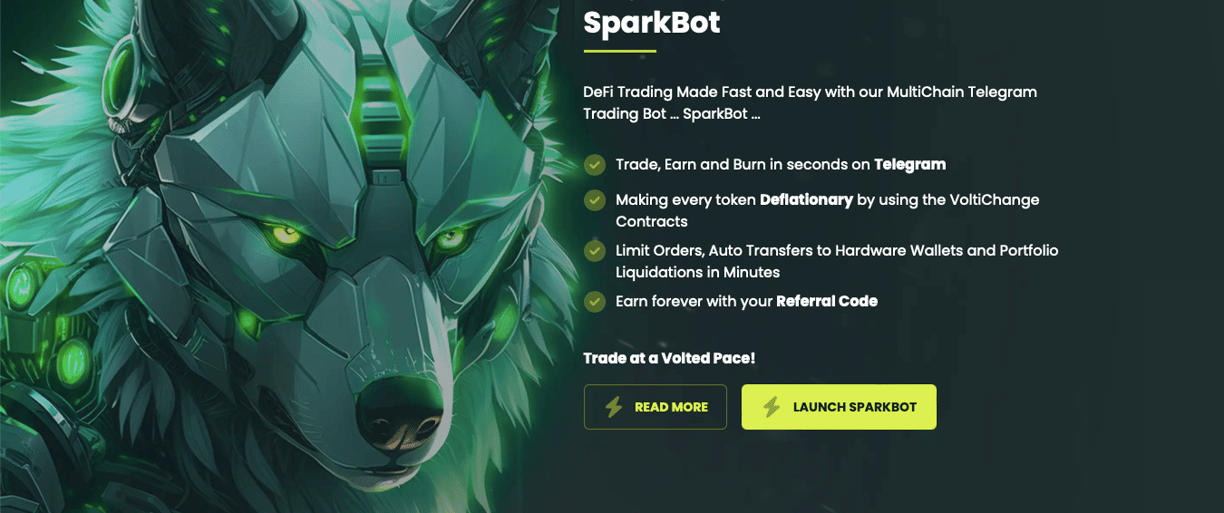The width and height of the screenshot is (1224, 513).
Task: Click the wolf's glowing left eye
Action: 287,236
